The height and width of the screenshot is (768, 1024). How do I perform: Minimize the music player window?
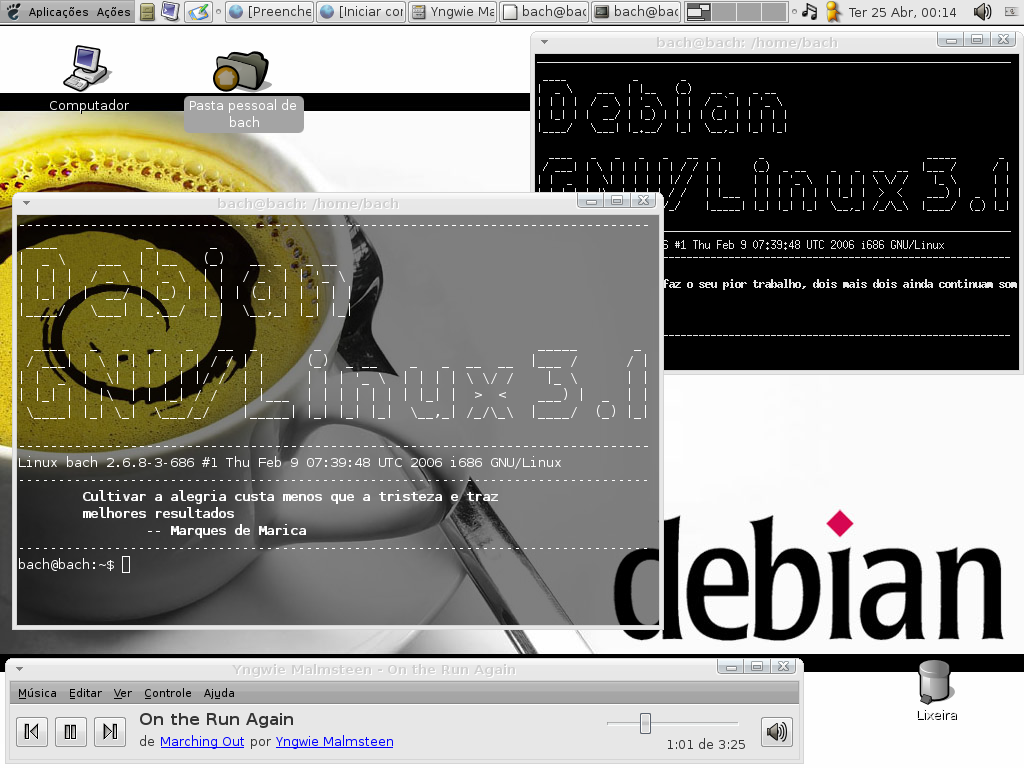click(731, 667)
